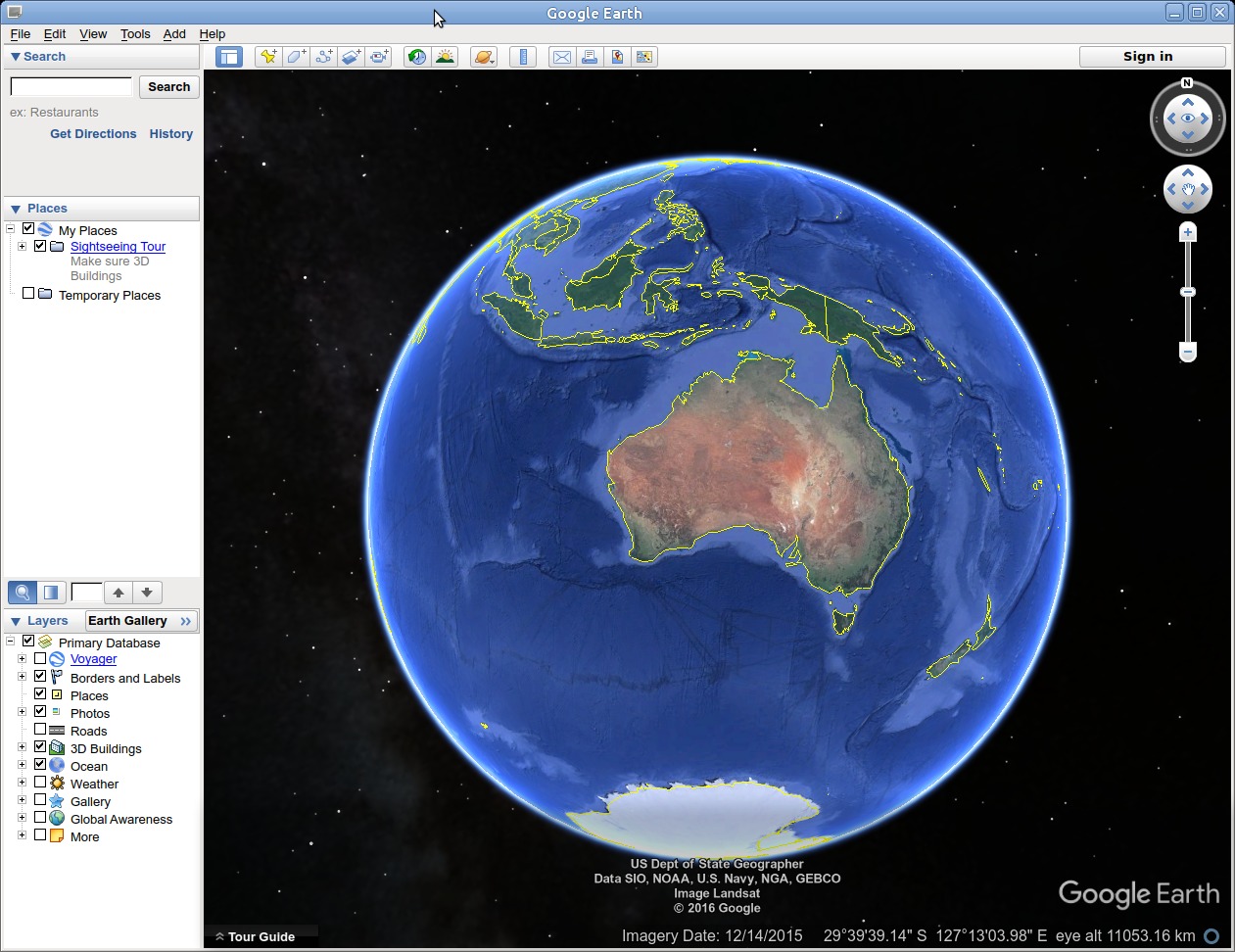
Task: Collapse the Search panel
Action: tap(15, 56)
